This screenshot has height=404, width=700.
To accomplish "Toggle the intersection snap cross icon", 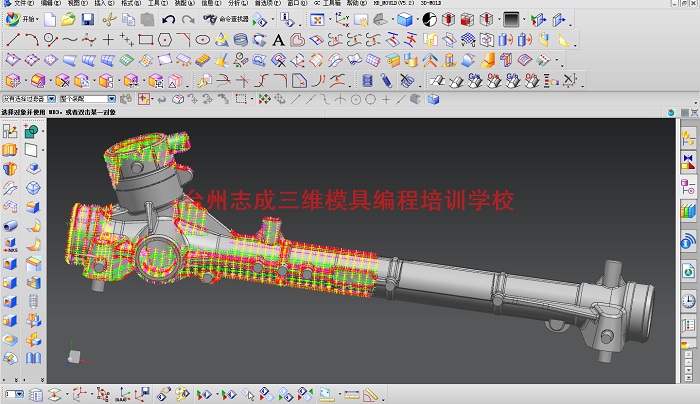I will (x=341, y=99).
